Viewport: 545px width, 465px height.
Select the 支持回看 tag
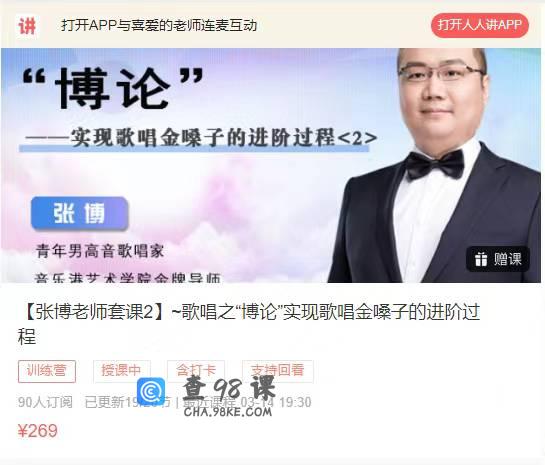278,371
